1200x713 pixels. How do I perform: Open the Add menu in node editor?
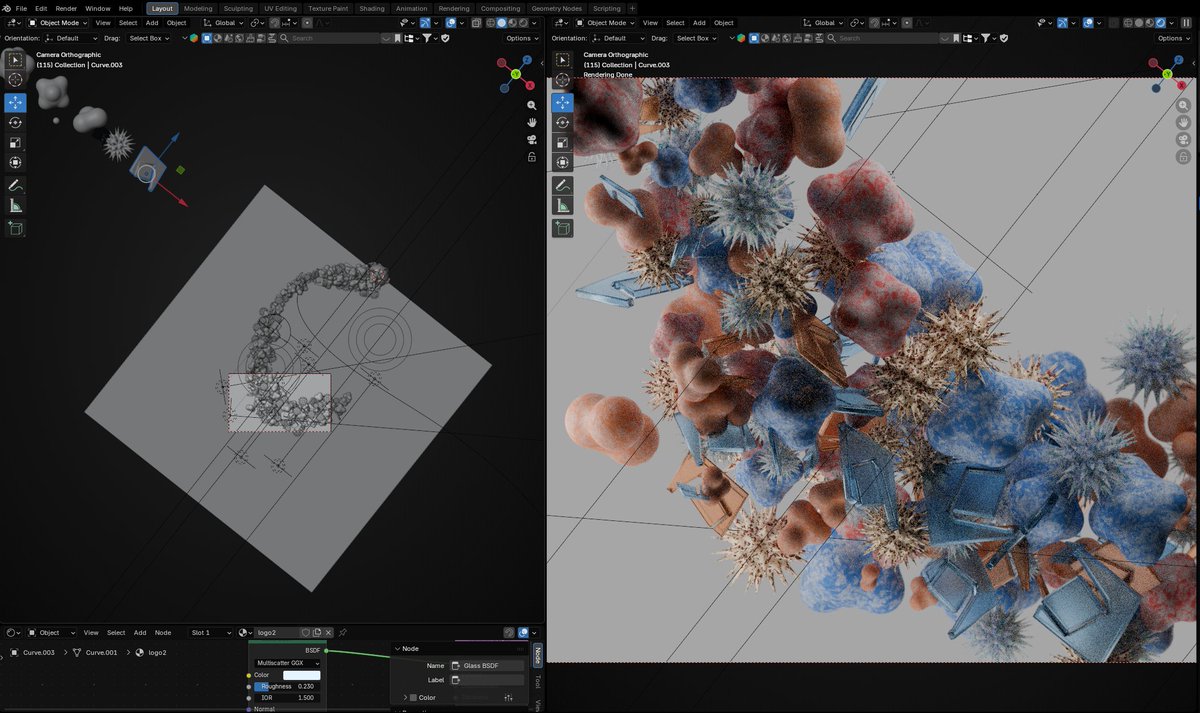pyautogui.click(x=140, y=632)
